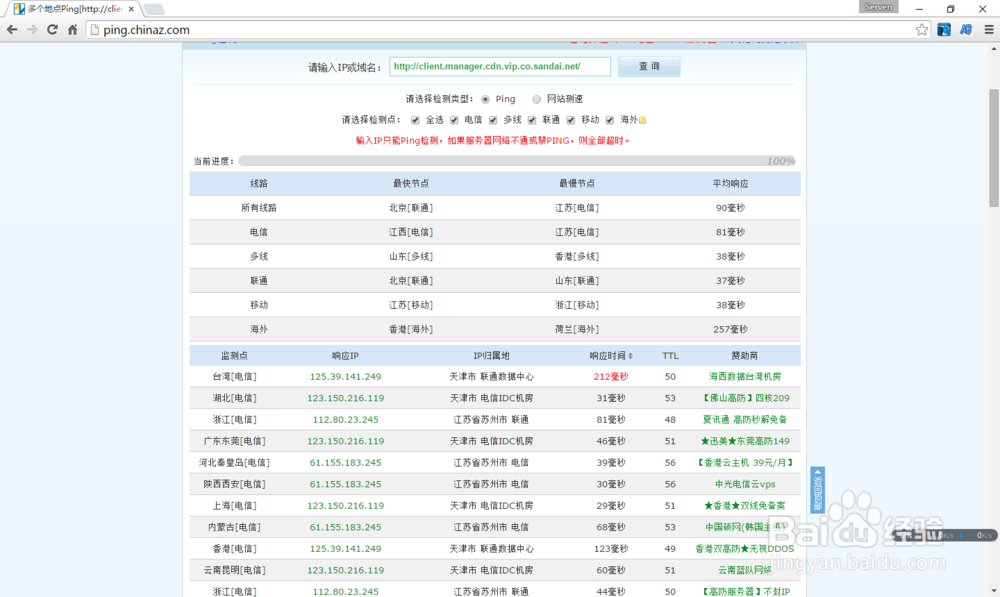1000x597 pixels.
Task: Go back using browser back arrow
Action: pyautogui.click(x=11, y=29)
